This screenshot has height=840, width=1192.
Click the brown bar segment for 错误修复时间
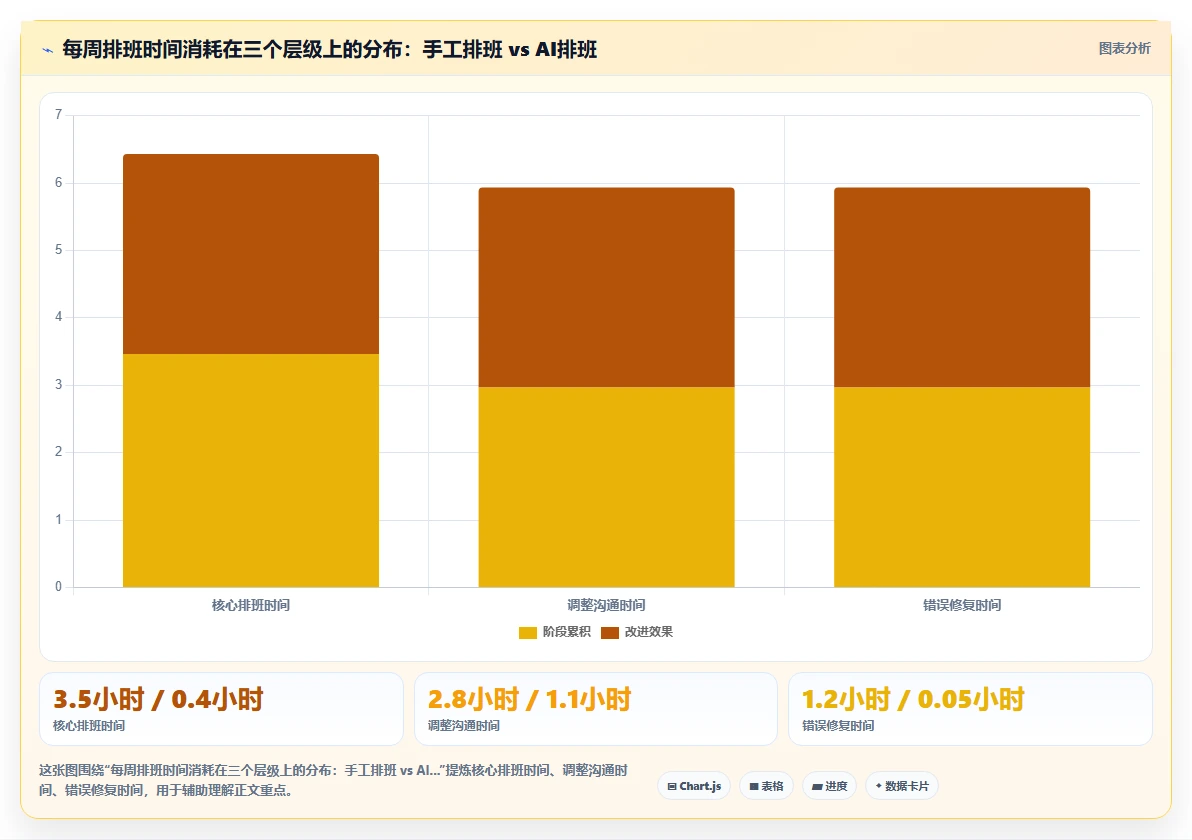[962, 287]
